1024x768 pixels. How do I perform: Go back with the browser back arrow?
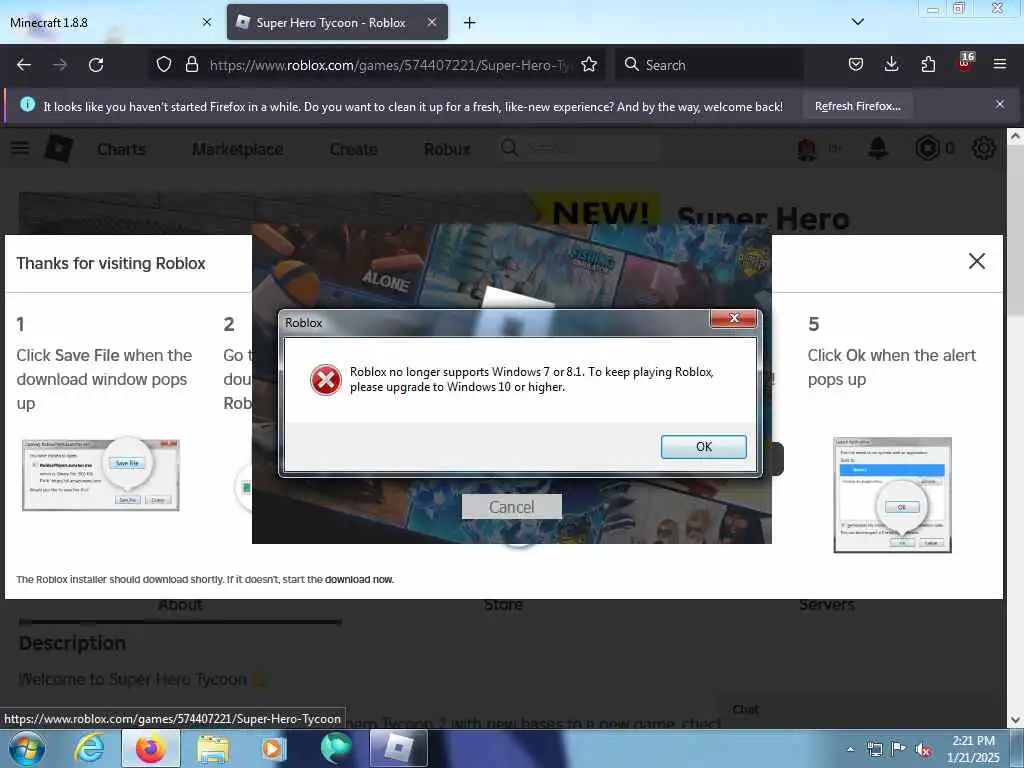coord(24,65)
